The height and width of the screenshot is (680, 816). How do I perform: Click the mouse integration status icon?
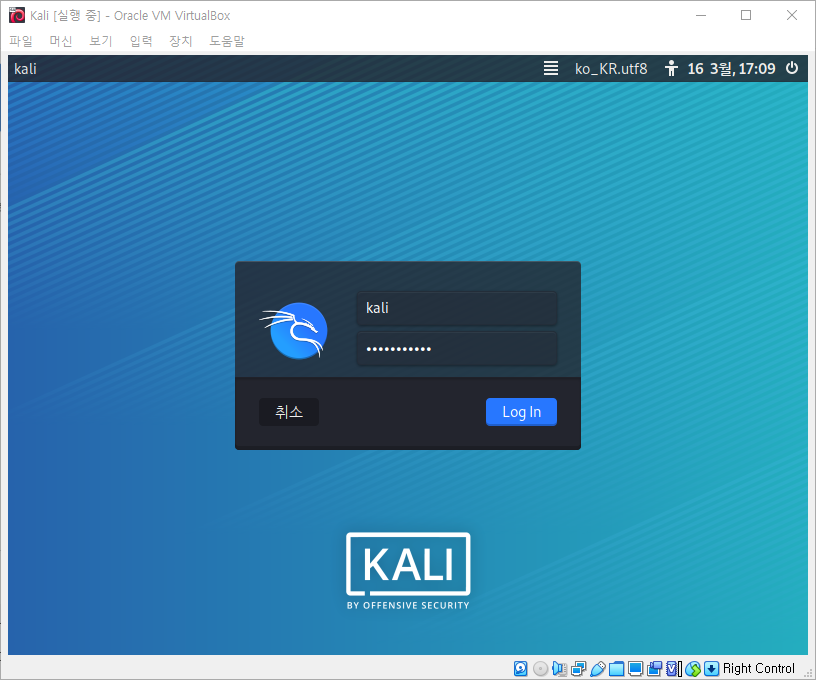coord(693,669)
